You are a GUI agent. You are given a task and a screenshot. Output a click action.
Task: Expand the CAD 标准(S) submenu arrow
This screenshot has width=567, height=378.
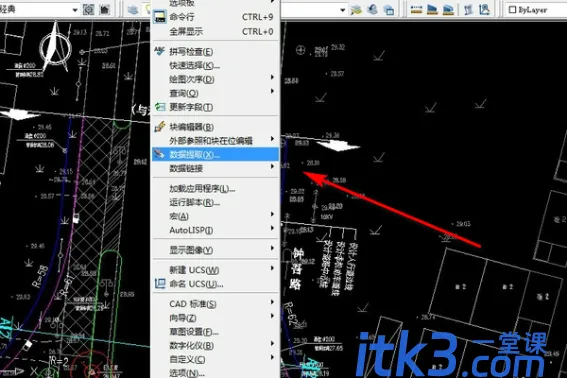pyautogui.click(x=272, y=302)
